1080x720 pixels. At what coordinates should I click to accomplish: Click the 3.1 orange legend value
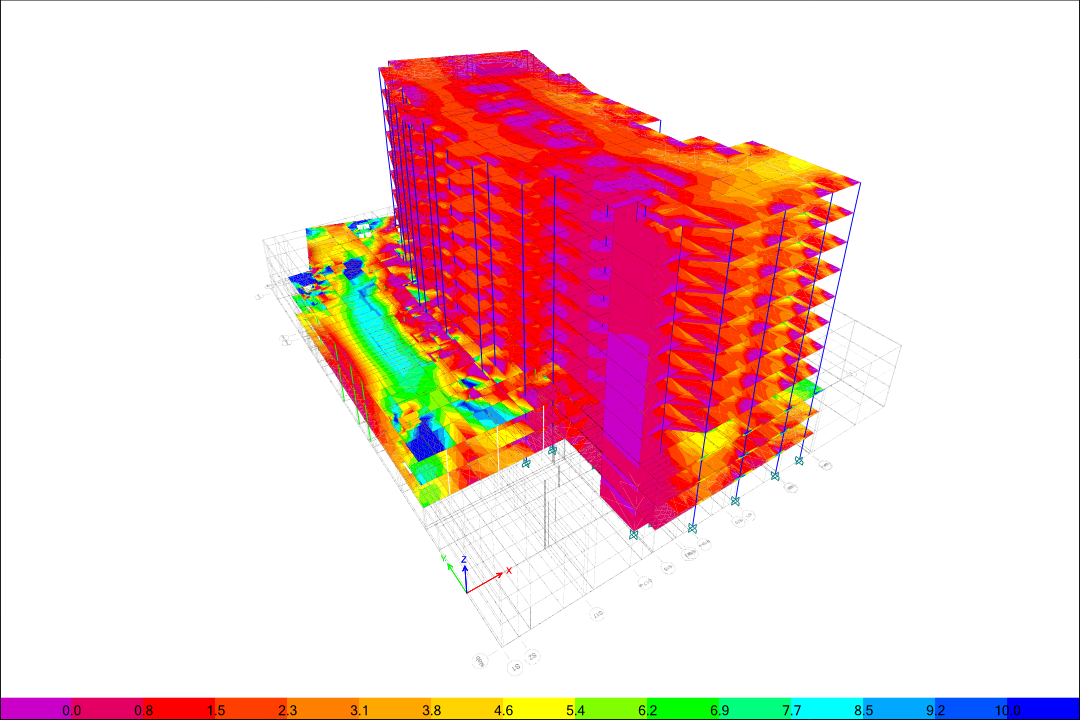pyautogui.click(x=360, y=711)
